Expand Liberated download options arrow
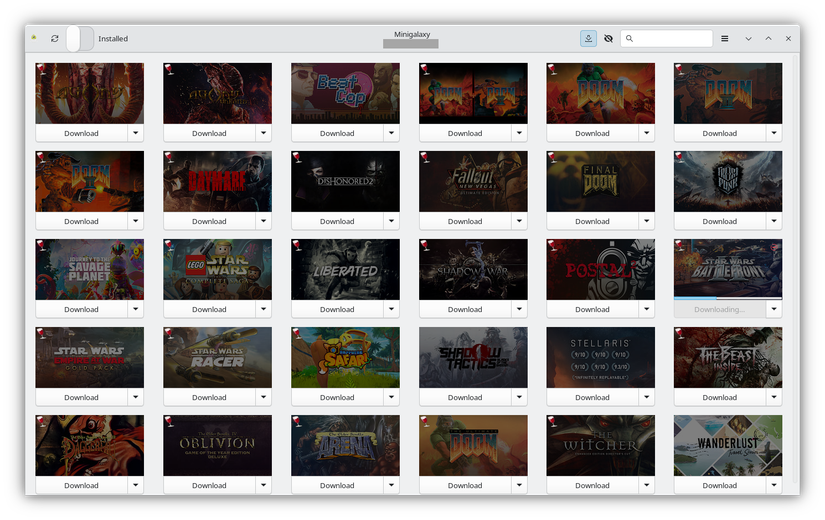The height and width of the screenshot is (520, 825). tap(391, 309)
